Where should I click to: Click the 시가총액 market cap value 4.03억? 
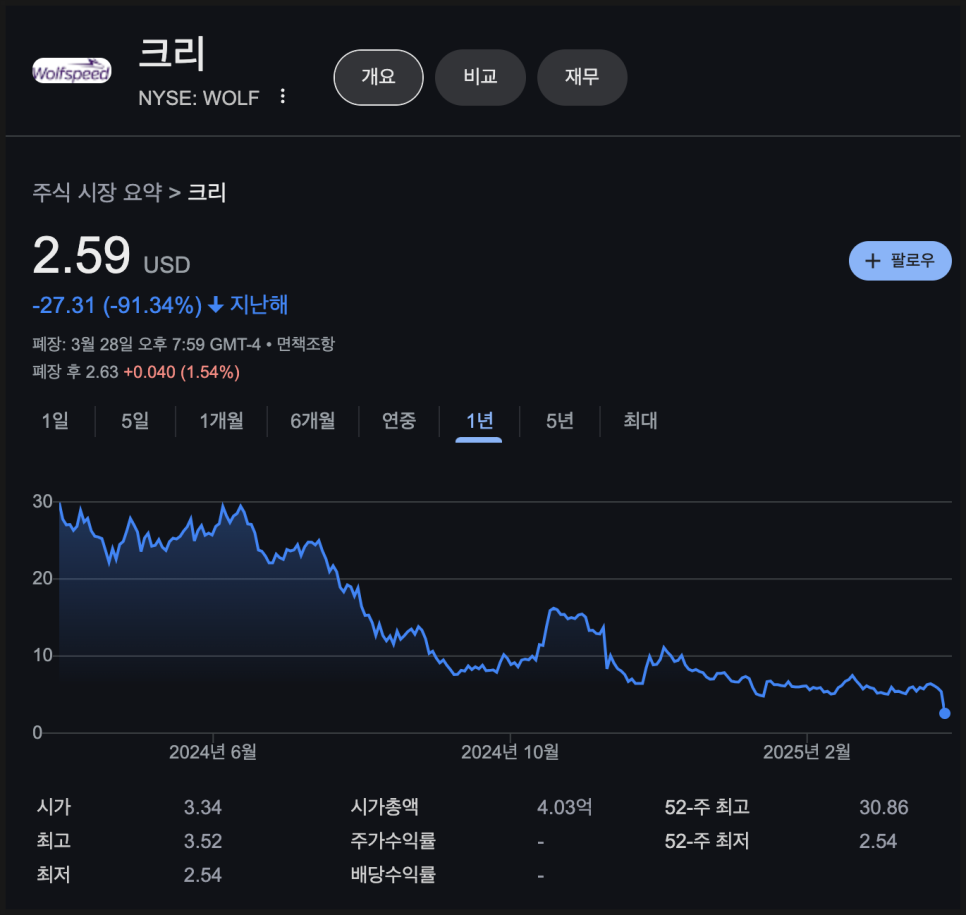(564, 807)
